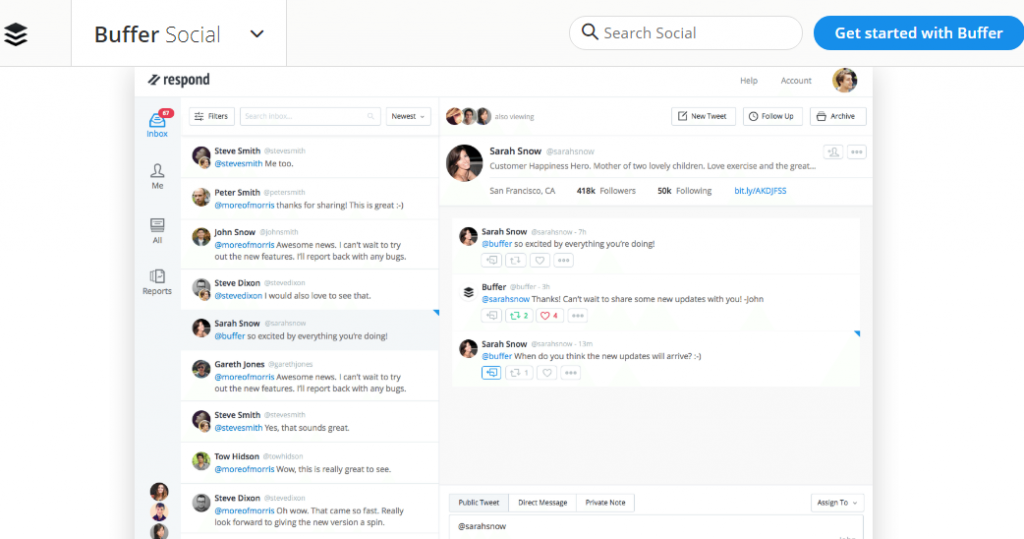Toggle retweet on Buffer's 'Thanks!' tweet
The width and height of the screenshot is (1024, 539).
coord(519,316)
